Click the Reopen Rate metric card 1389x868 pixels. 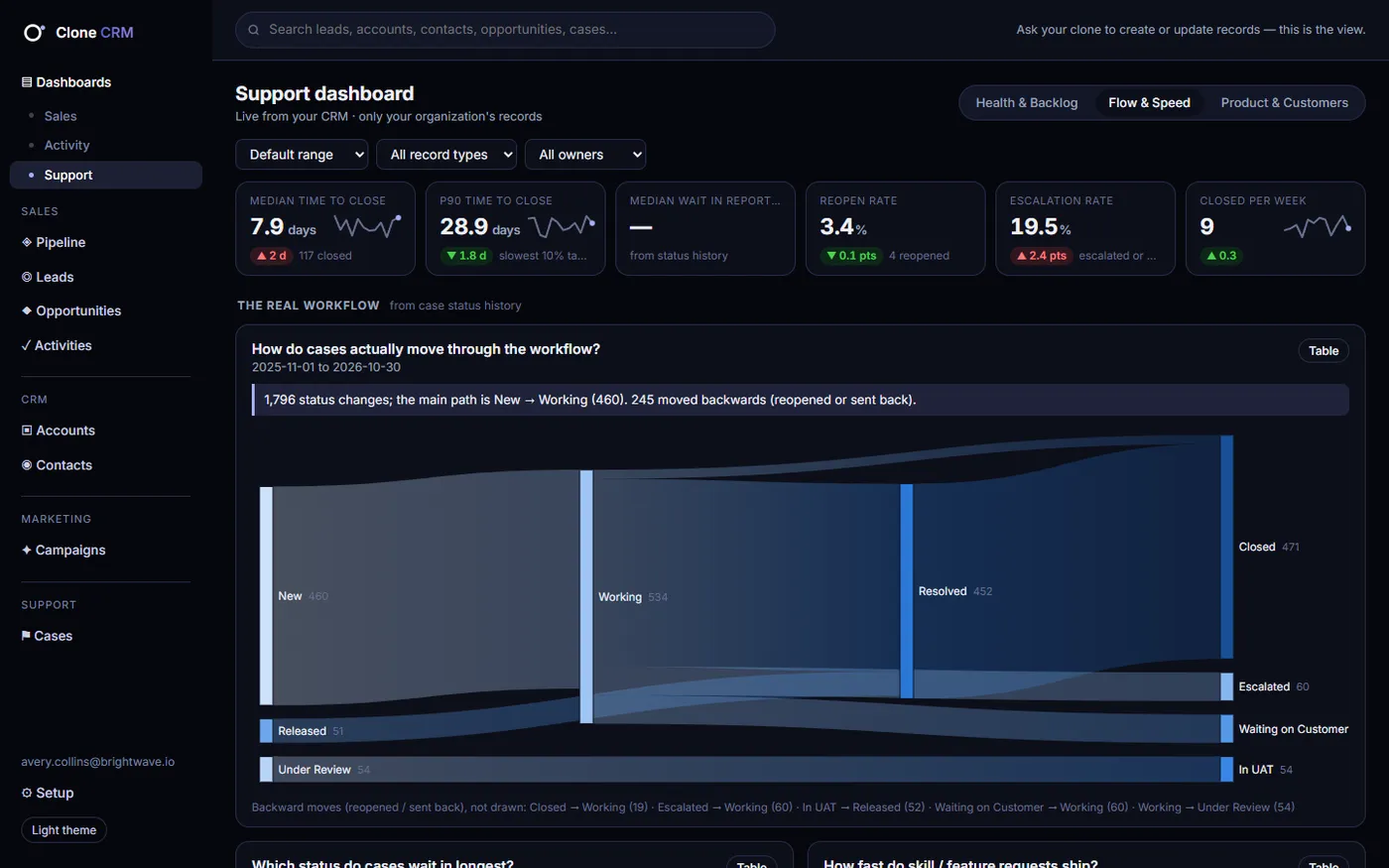click(895, 228)
